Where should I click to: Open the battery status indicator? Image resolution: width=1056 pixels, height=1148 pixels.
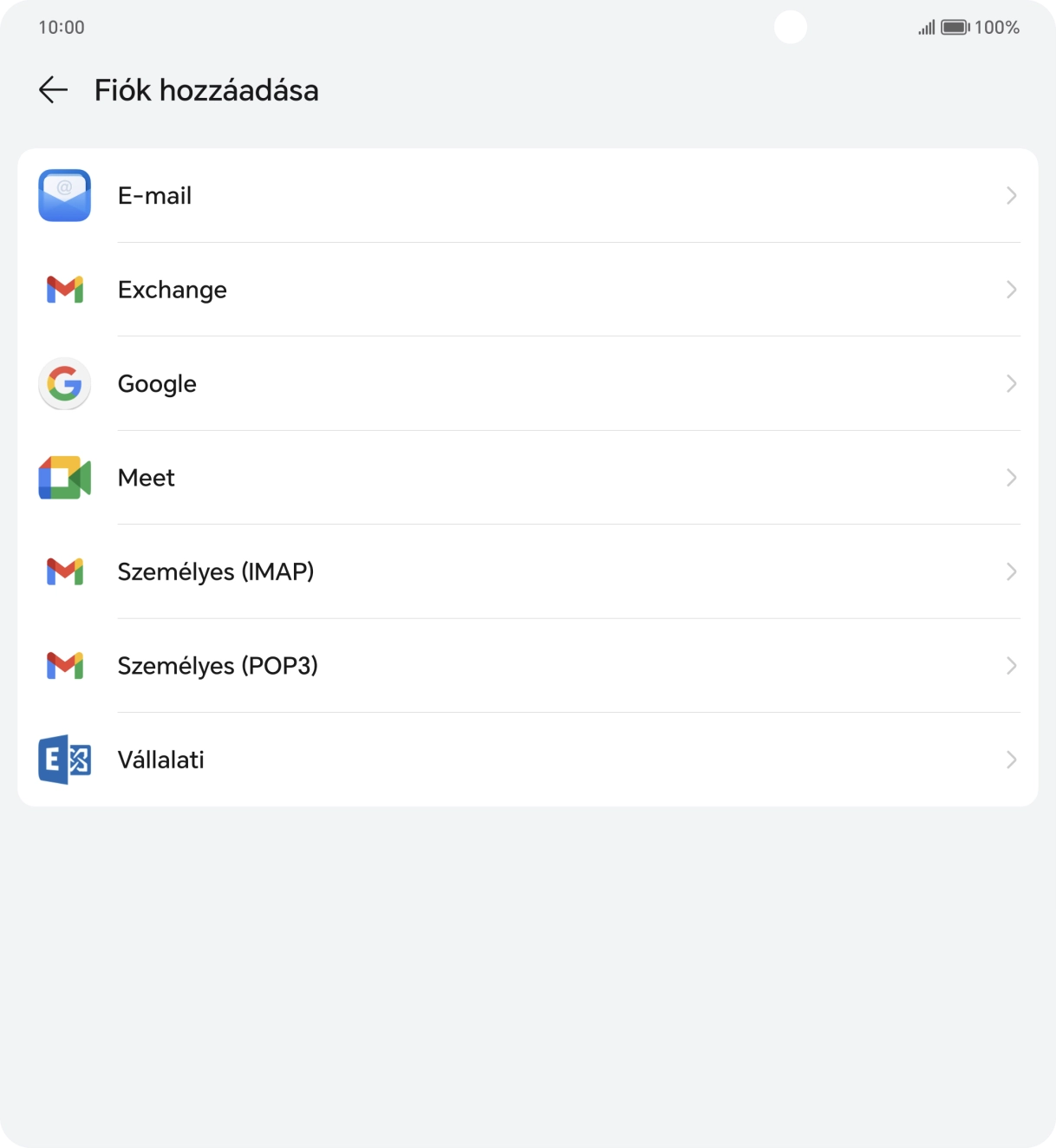coord(952,27)
